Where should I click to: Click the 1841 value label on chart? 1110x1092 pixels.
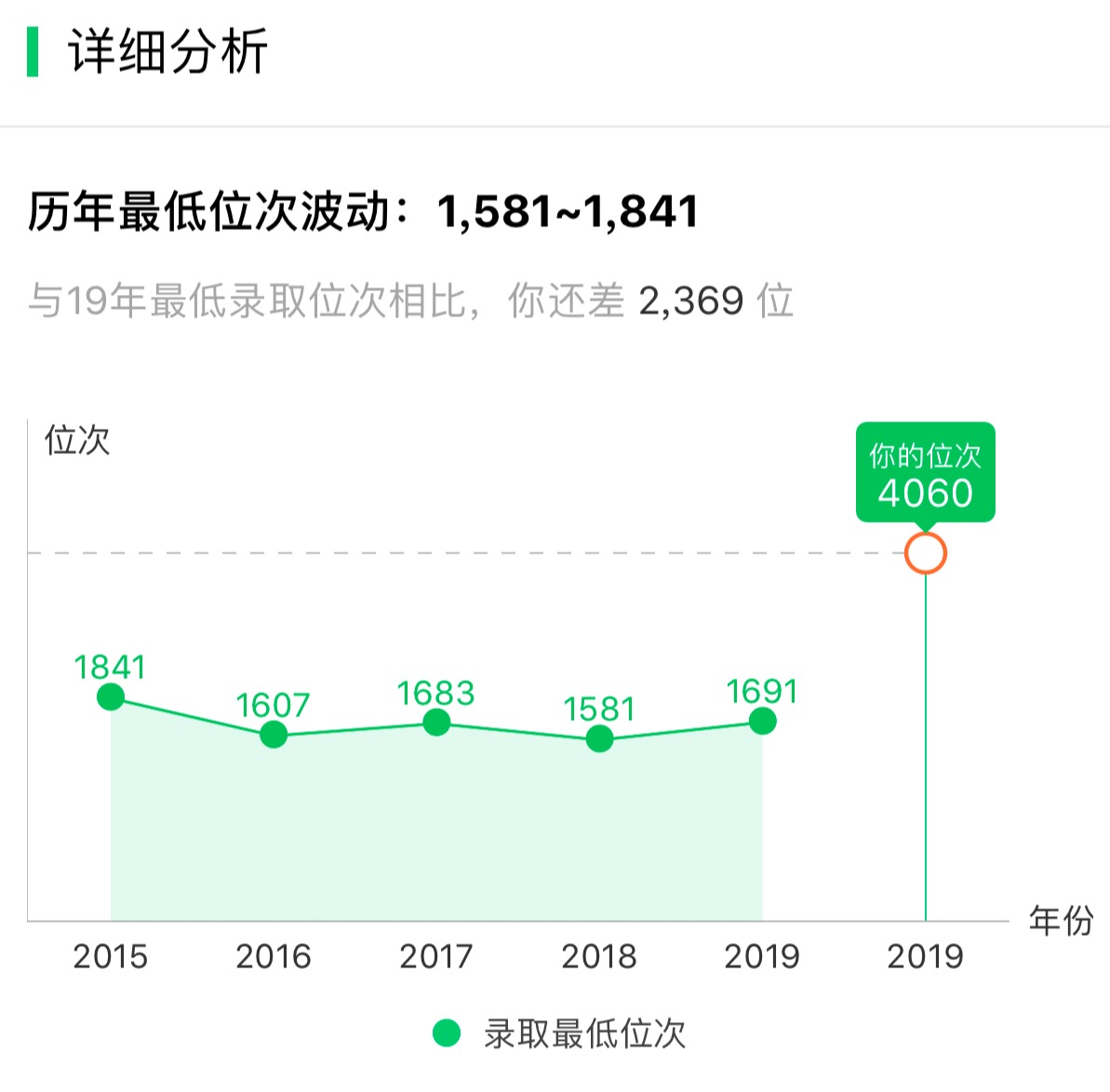(x=110, y=667)
